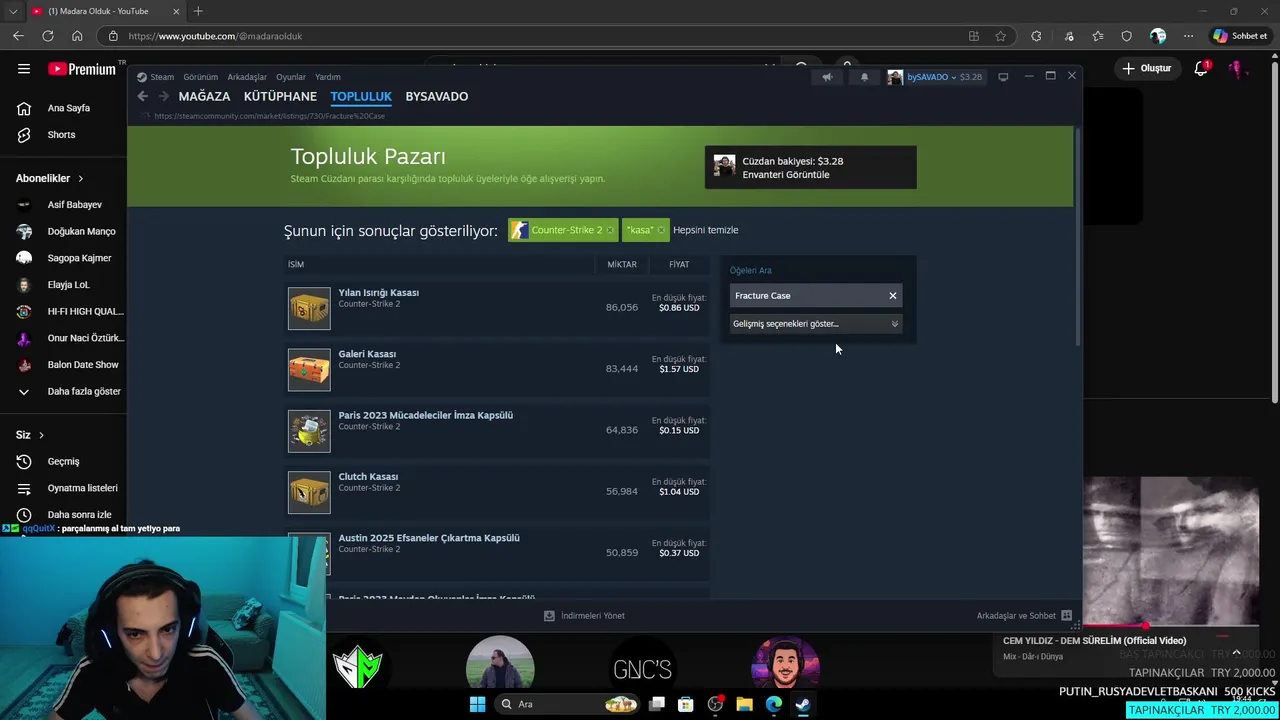The image size is (1280, 720).
Task: Remove the "kasa" filter tag
Action: click(x=661, y=230)
